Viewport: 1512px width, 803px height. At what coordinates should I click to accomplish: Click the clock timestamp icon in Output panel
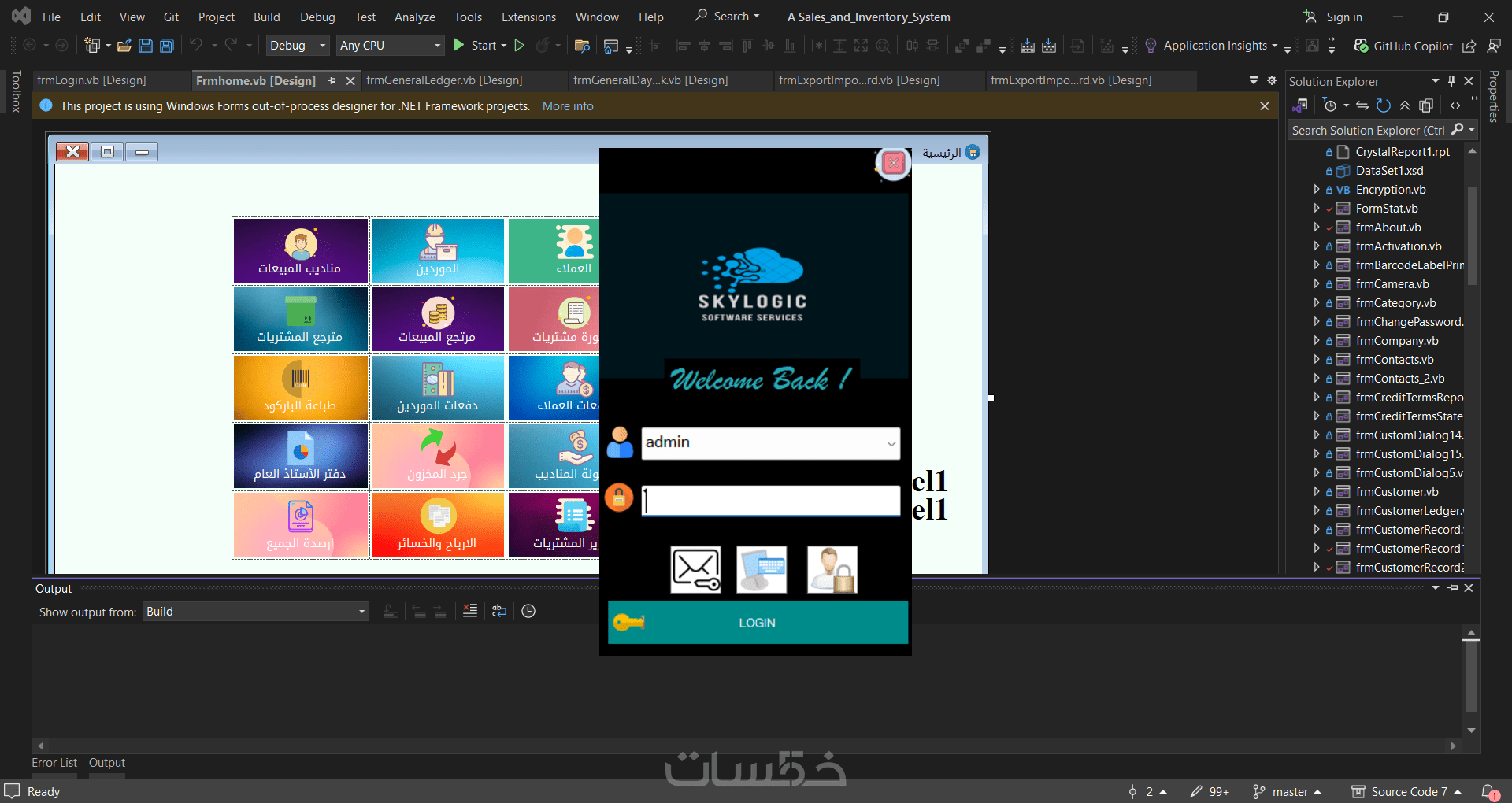(x=528, y=611)
